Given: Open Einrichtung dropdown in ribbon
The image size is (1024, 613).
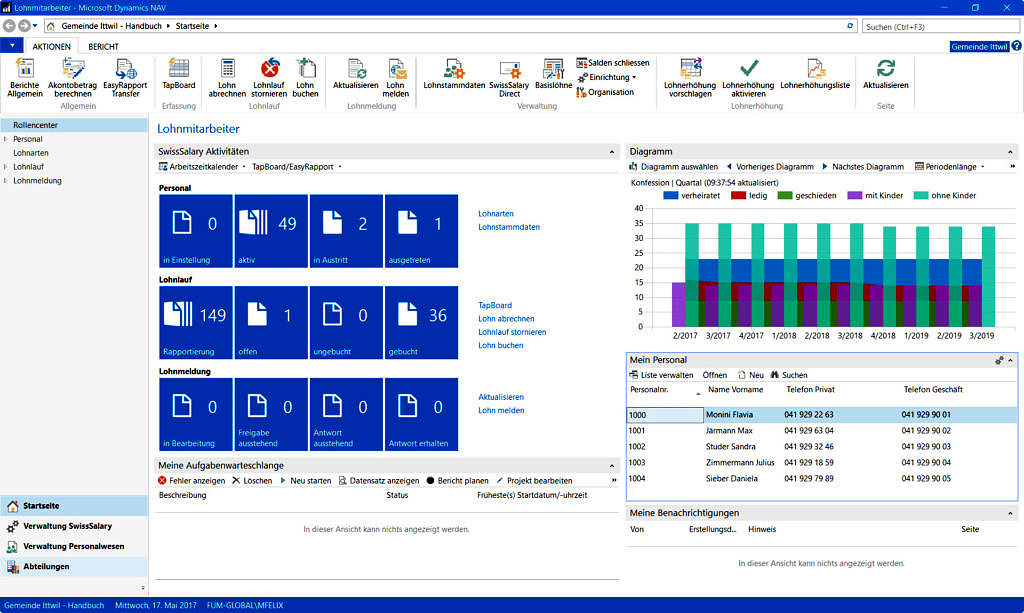Looking at the screenshot, I should point(607,77).
